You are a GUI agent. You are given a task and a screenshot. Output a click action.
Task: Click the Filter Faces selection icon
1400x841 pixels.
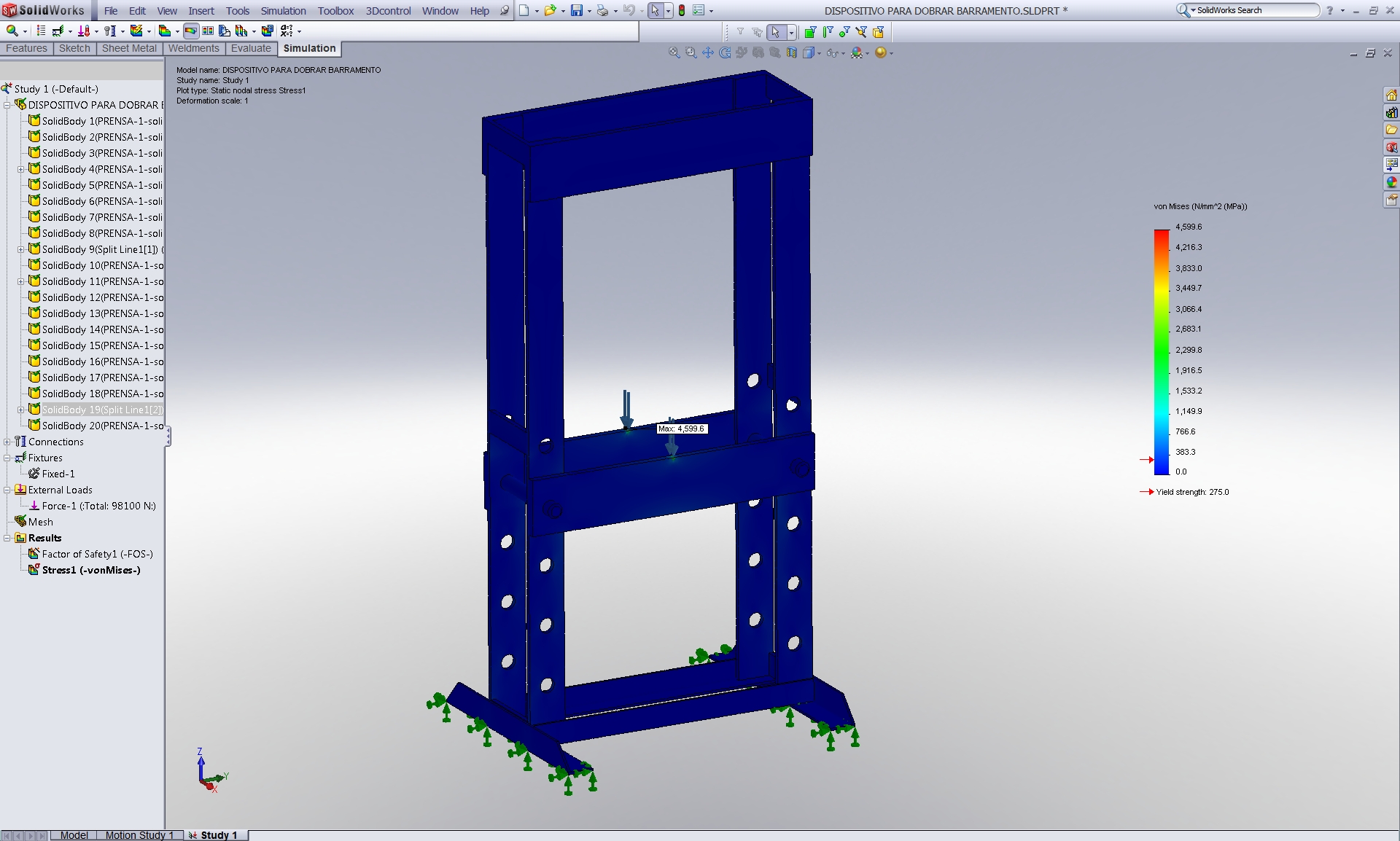(x=811, y=31)
